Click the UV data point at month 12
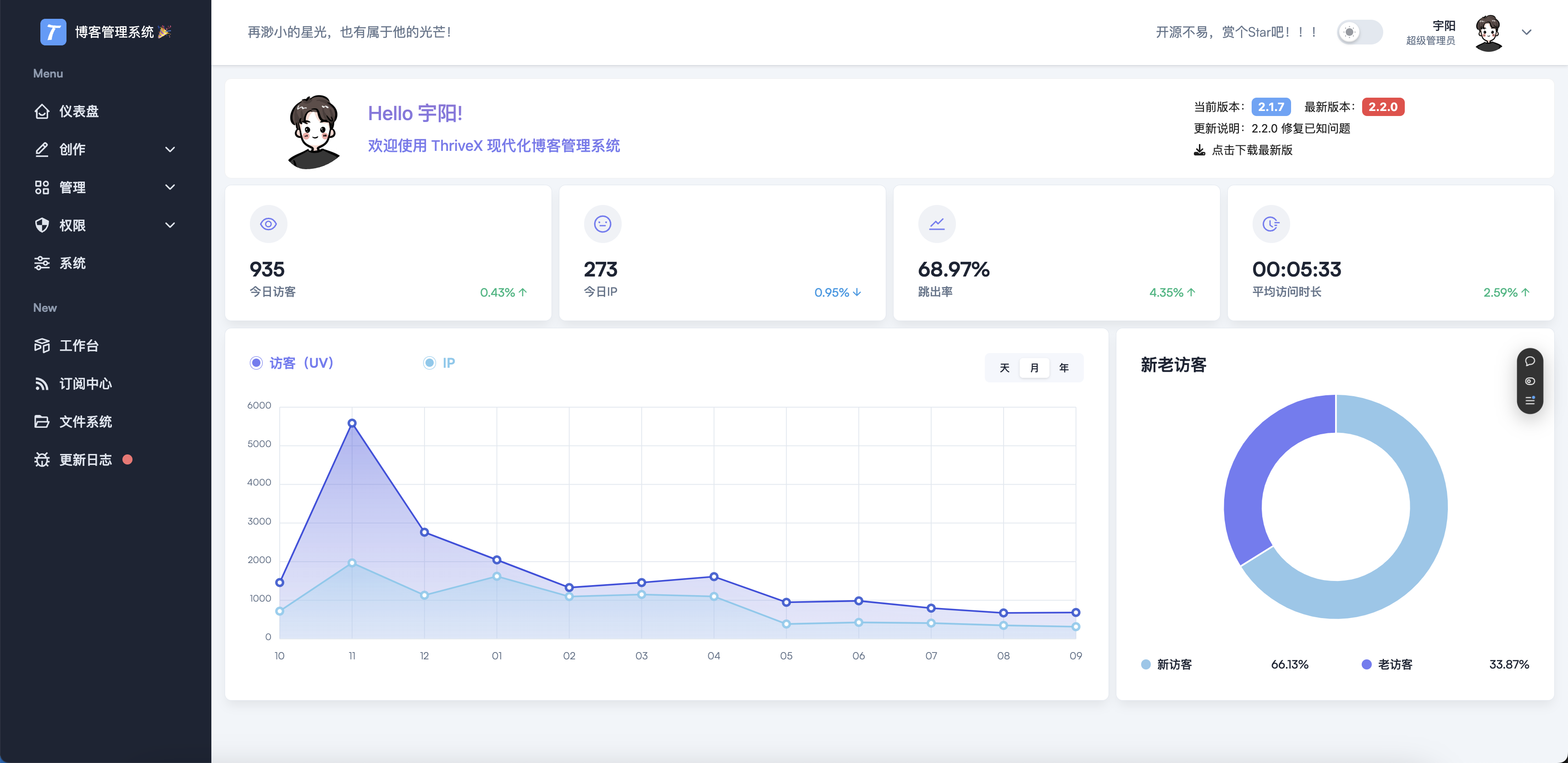The height and width of the screenshot is (763, 1568). [424, 532]
